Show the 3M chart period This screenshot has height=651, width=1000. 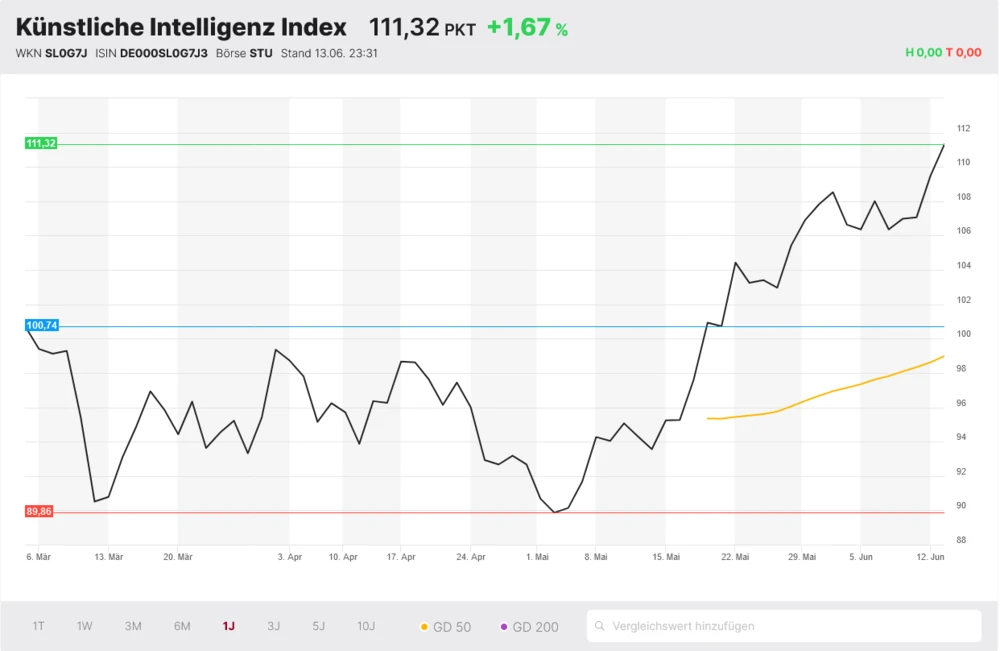pyautogui.click(x=133, y=627)
